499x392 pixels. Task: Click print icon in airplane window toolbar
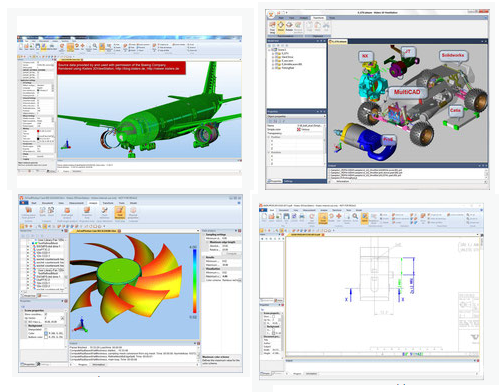click(x=52, y=47)
